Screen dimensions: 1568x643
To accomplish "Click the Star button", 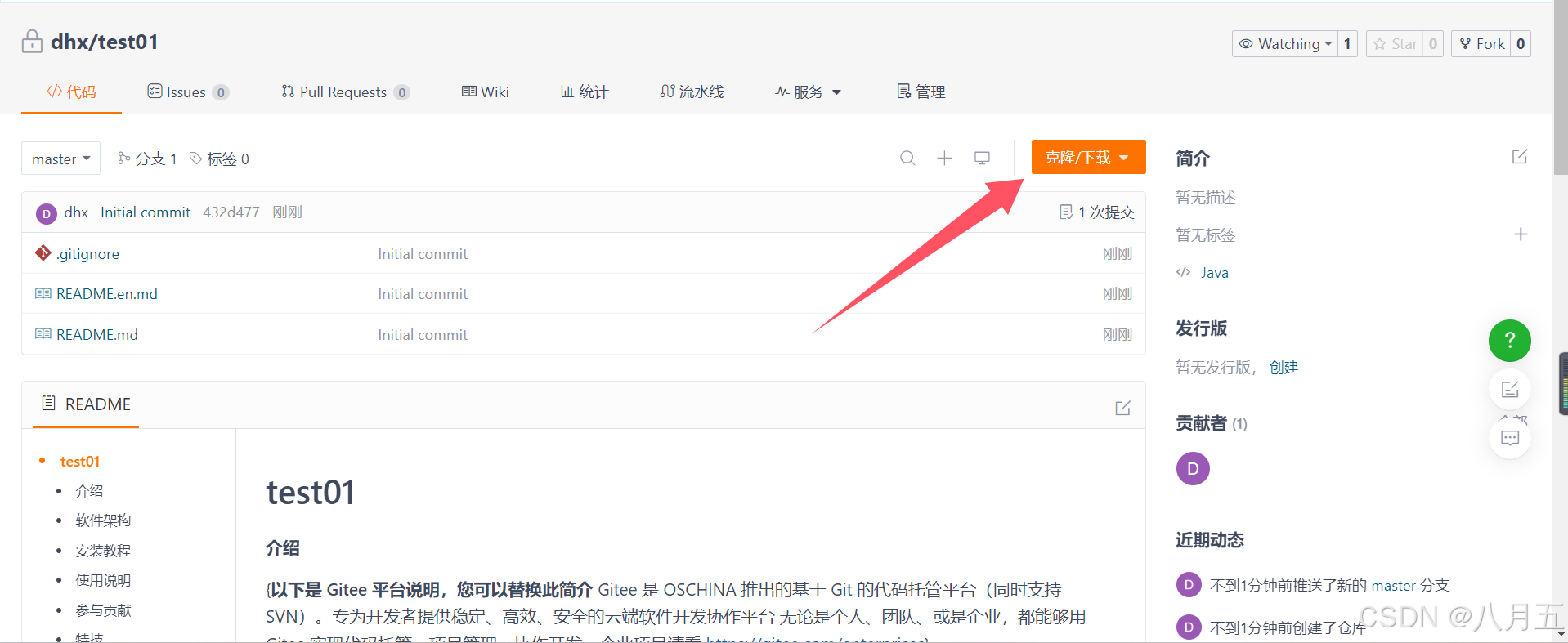I will click(1396, 43).
